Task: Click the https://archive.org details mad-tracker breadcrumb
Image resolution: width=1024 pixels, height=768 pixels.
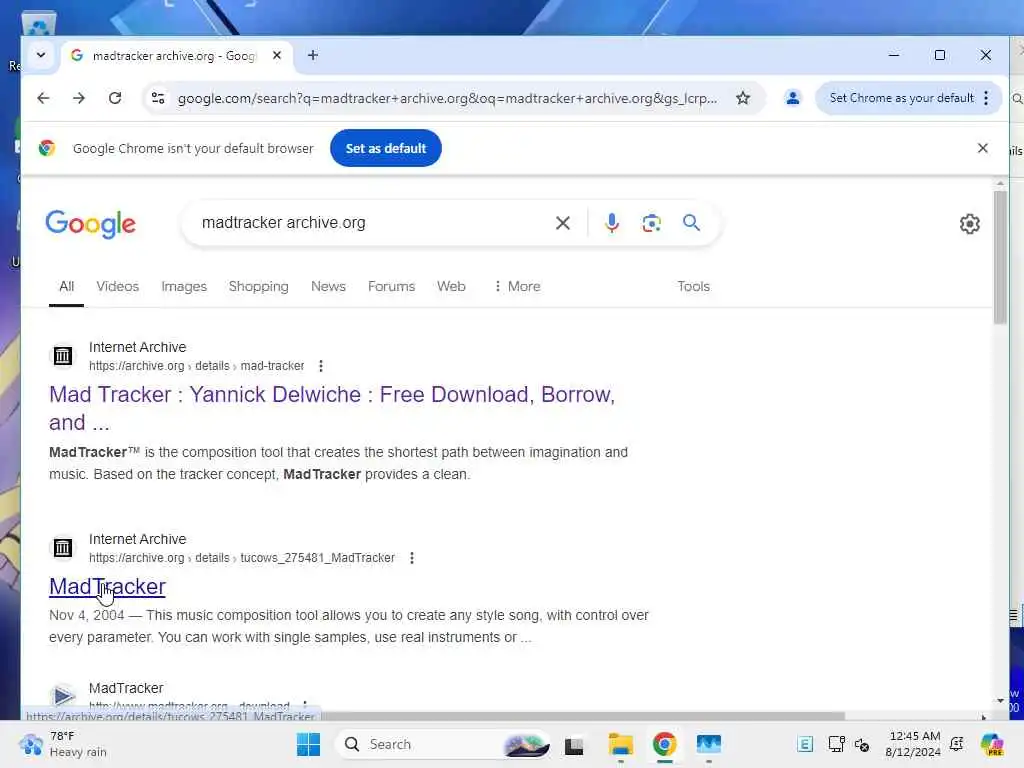Action: [197, 366]
